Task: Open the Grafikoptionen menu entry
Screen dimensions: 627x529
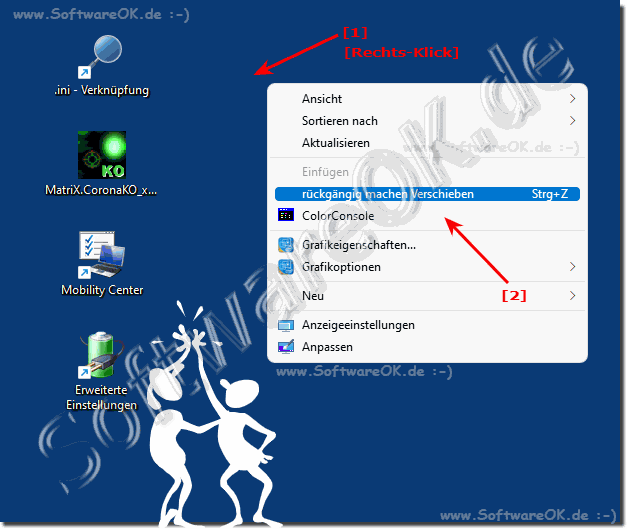Action: coord(427,267)
